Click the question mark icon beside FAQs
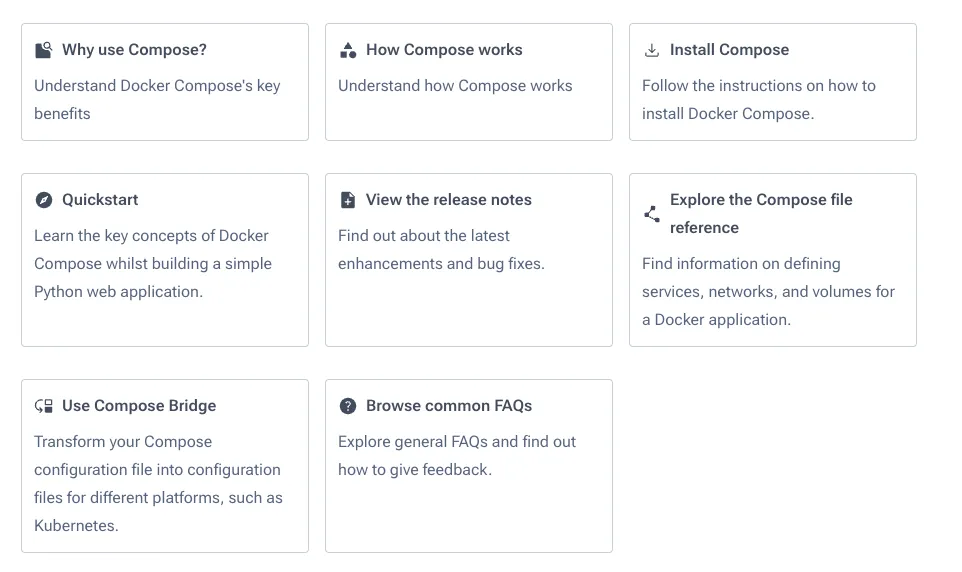This screenshot has width=962, height=572. [348, 406]
